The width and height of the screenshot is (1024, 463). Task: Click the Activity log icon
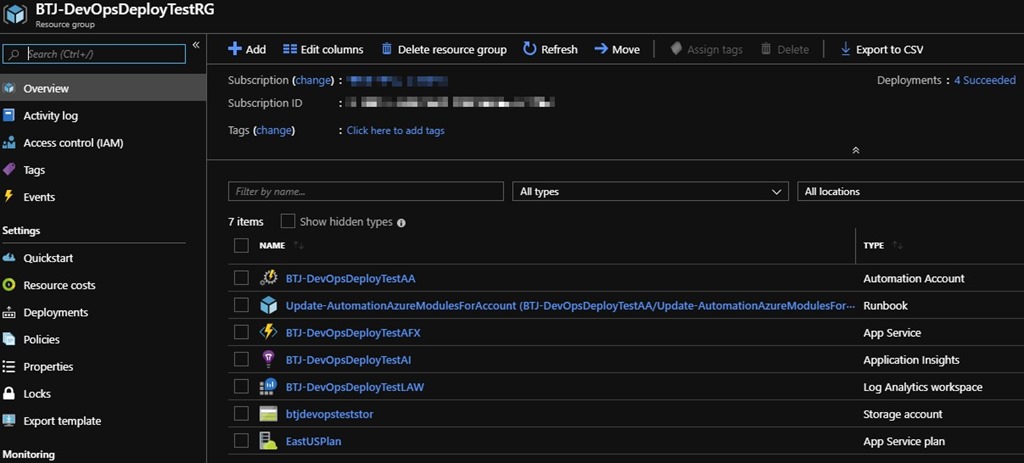tap(9, 116)
